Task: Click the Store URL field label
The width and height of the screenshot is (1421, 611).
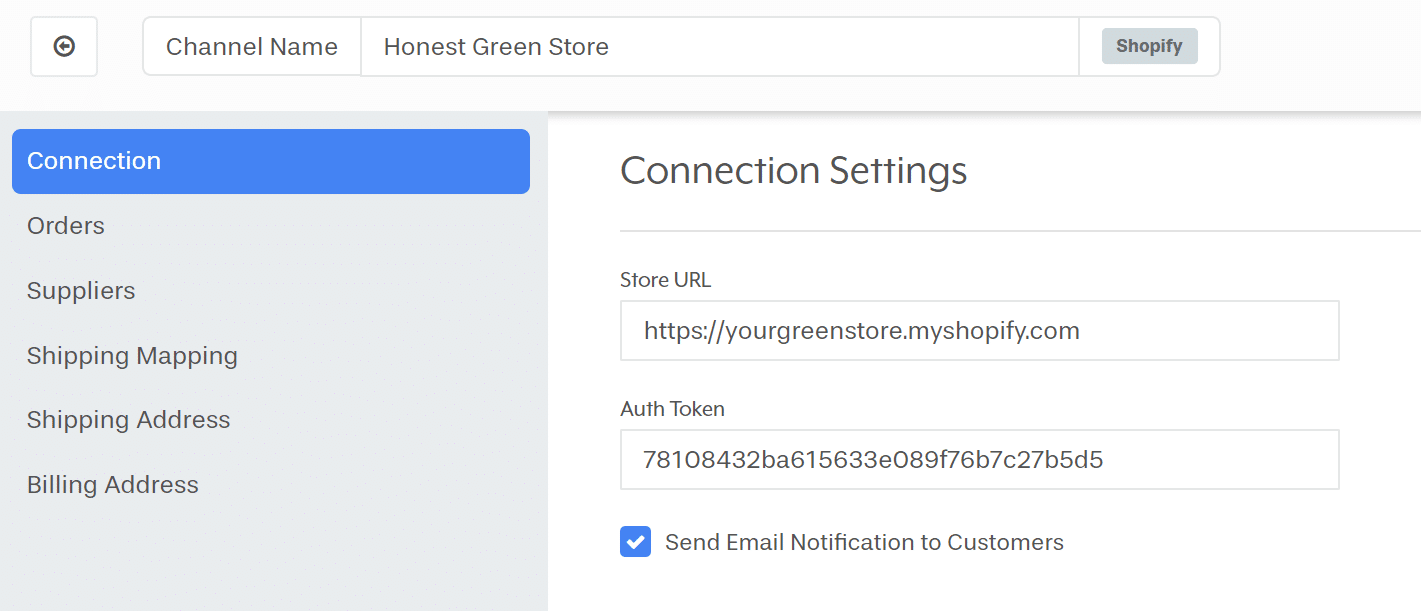Action: (x=665, y=280)
